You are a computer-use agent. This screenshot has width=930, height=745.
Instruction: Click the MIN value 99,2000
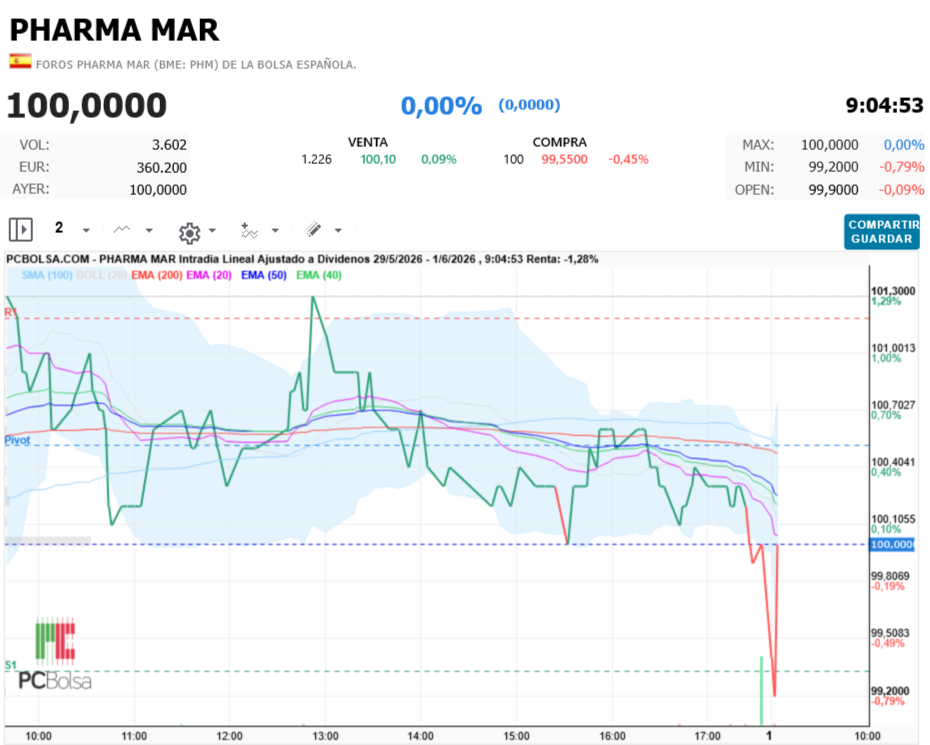(833, 167)
